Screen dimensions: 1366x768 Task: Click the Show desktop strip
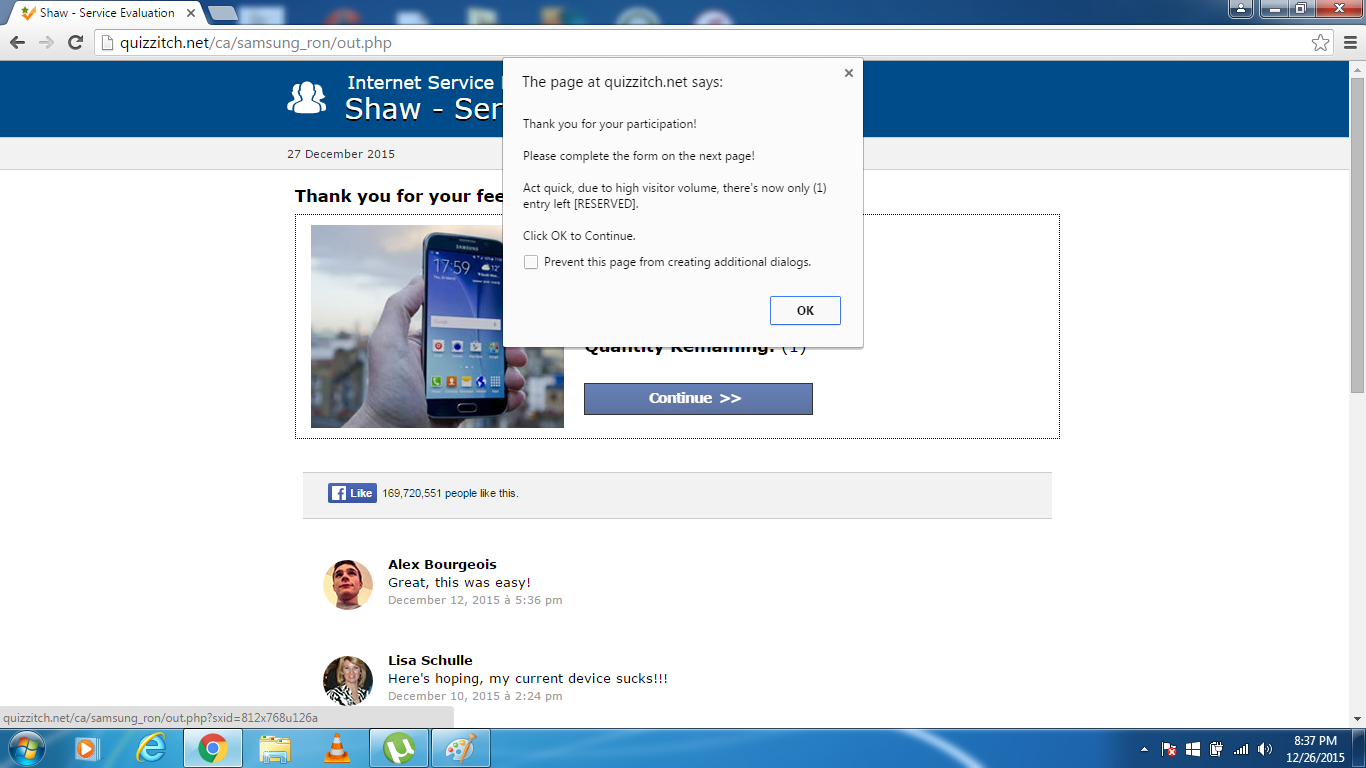1359,748
